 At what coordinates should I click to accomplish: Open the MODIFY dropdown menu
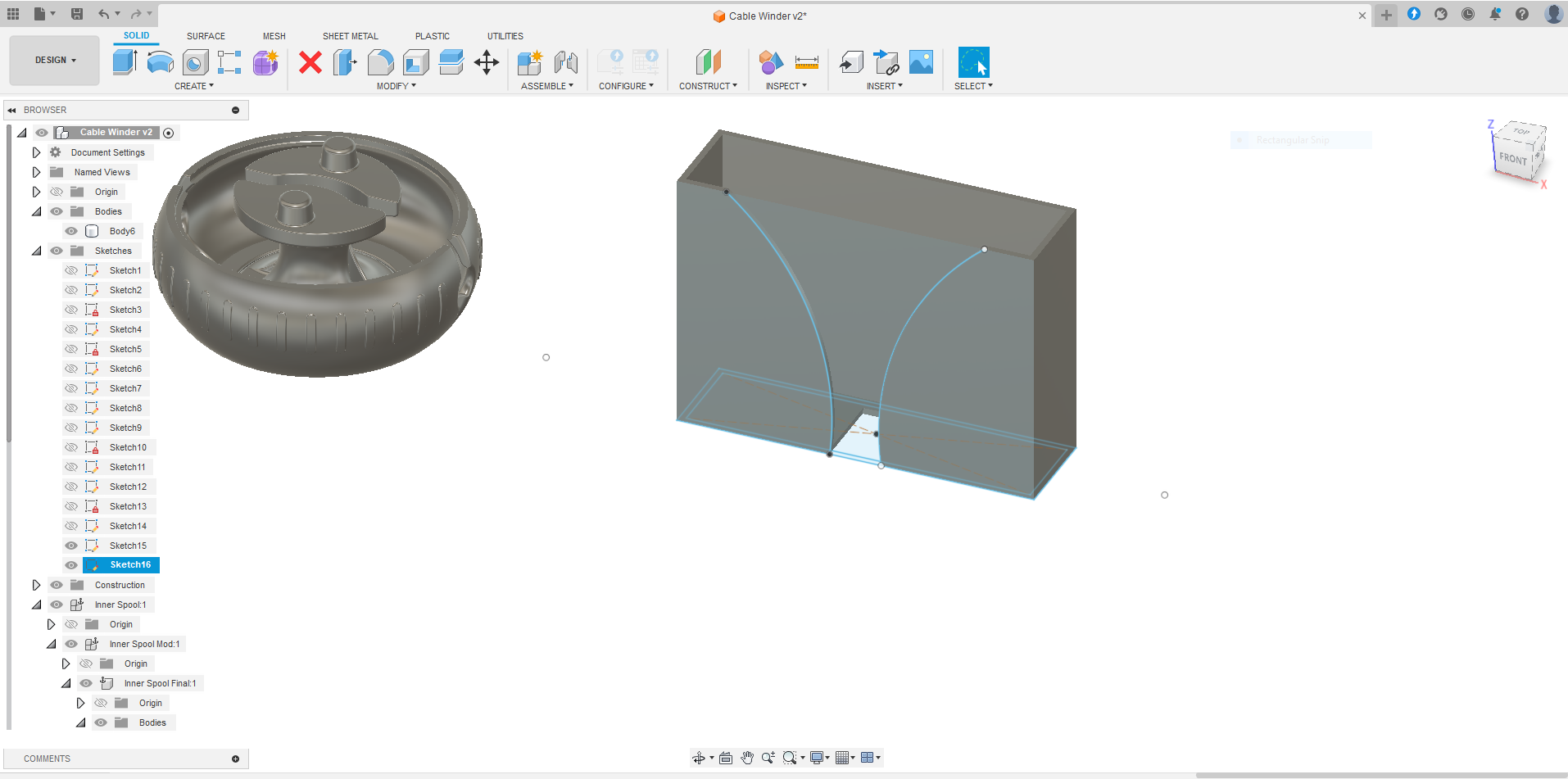(x=397, y=86)
